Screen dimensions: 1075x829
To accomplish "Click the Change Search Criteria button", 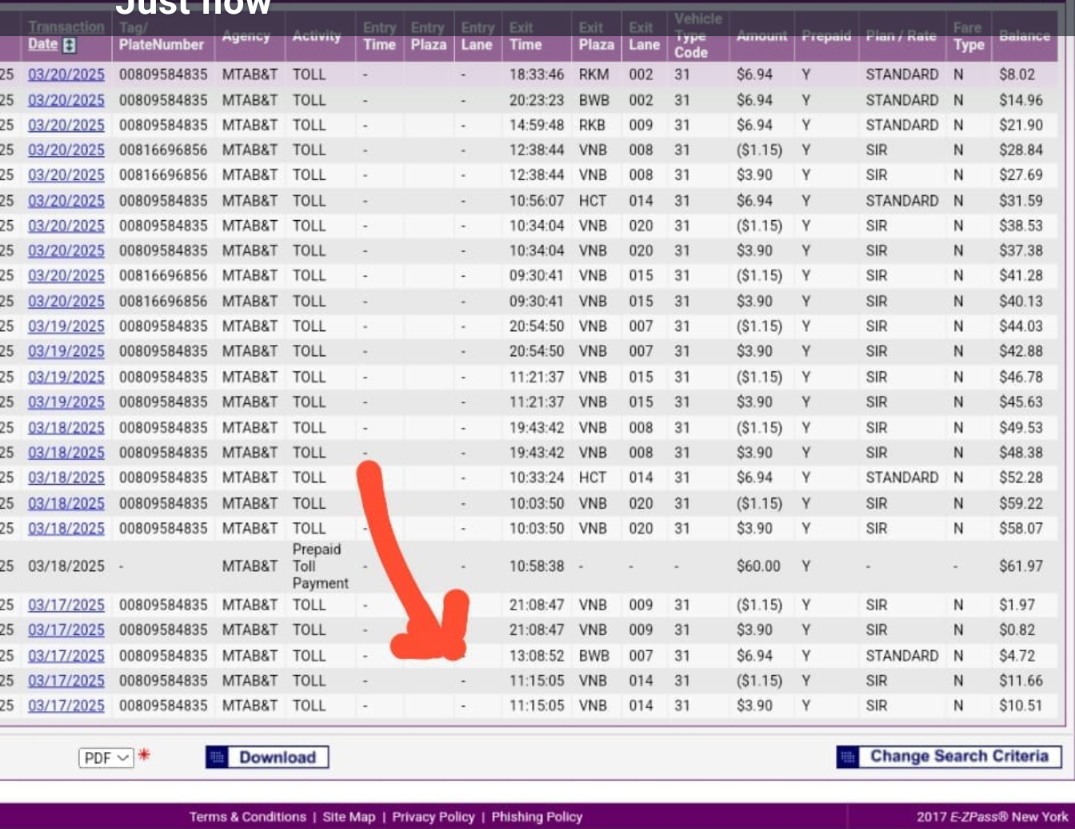I will point(949,756).
